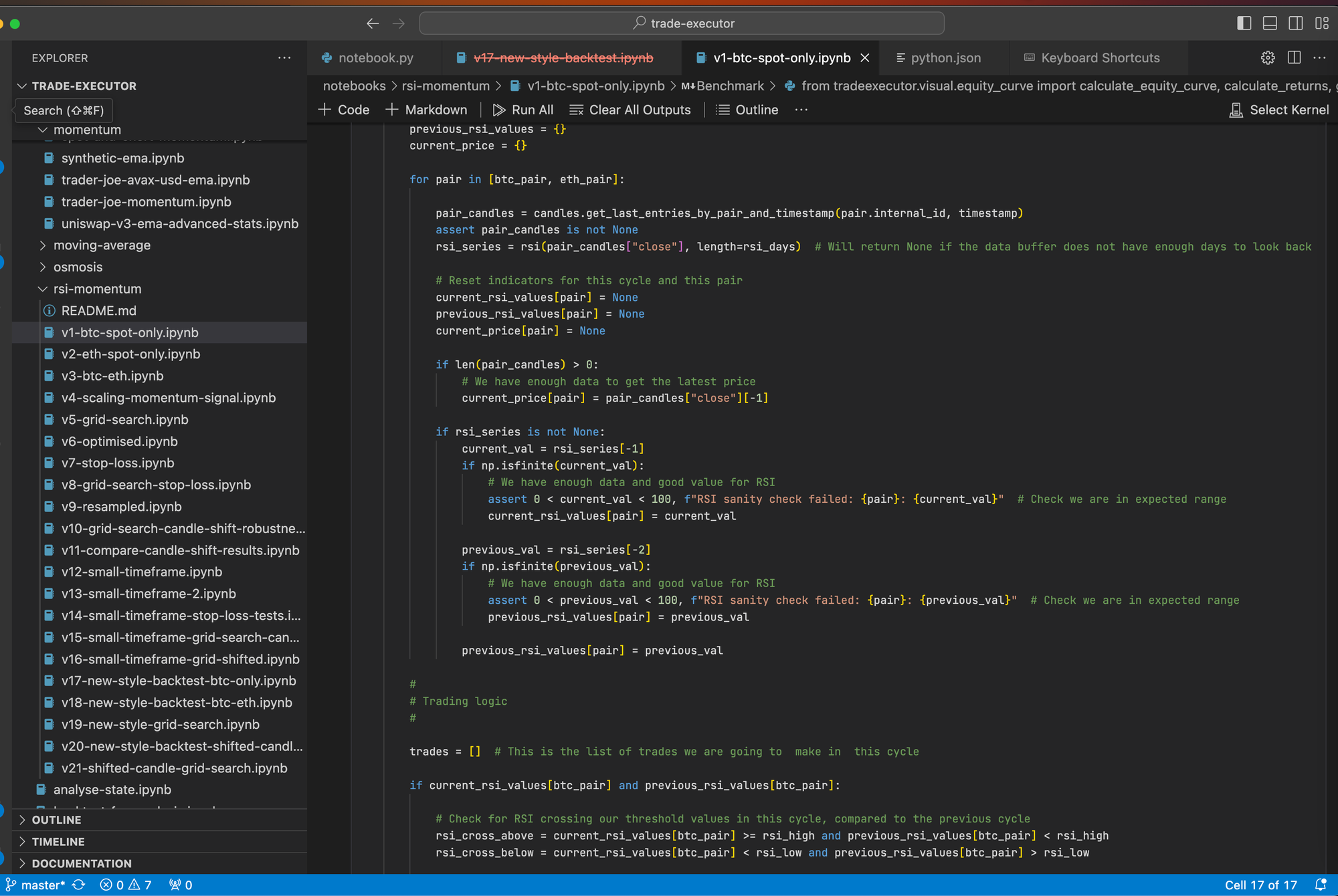Viewport: 1338px width, 896px height.
Task: Toggle primary side bar layout icon
Action: [1244, 23]
